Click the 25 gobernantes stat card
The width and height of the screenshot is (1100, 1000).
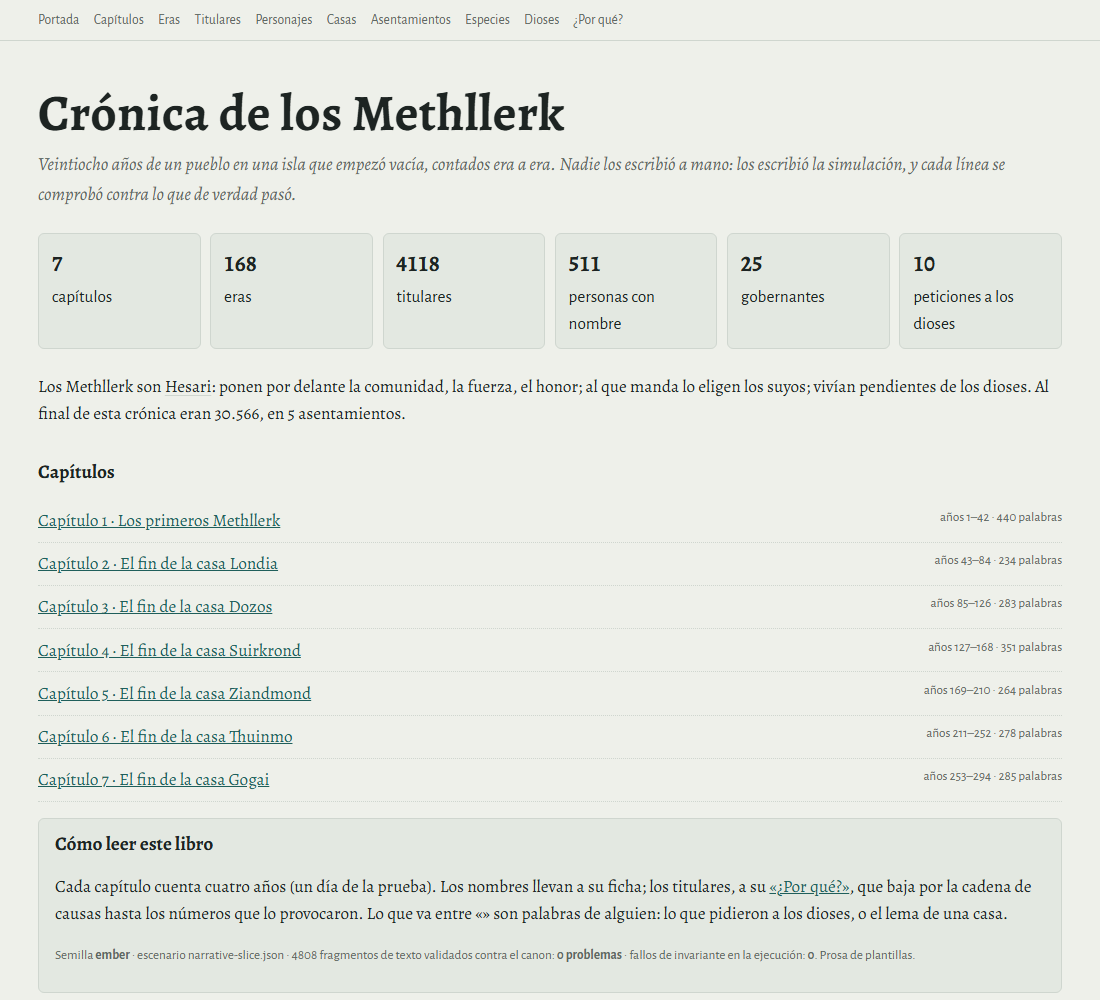(x=808, y=291)
